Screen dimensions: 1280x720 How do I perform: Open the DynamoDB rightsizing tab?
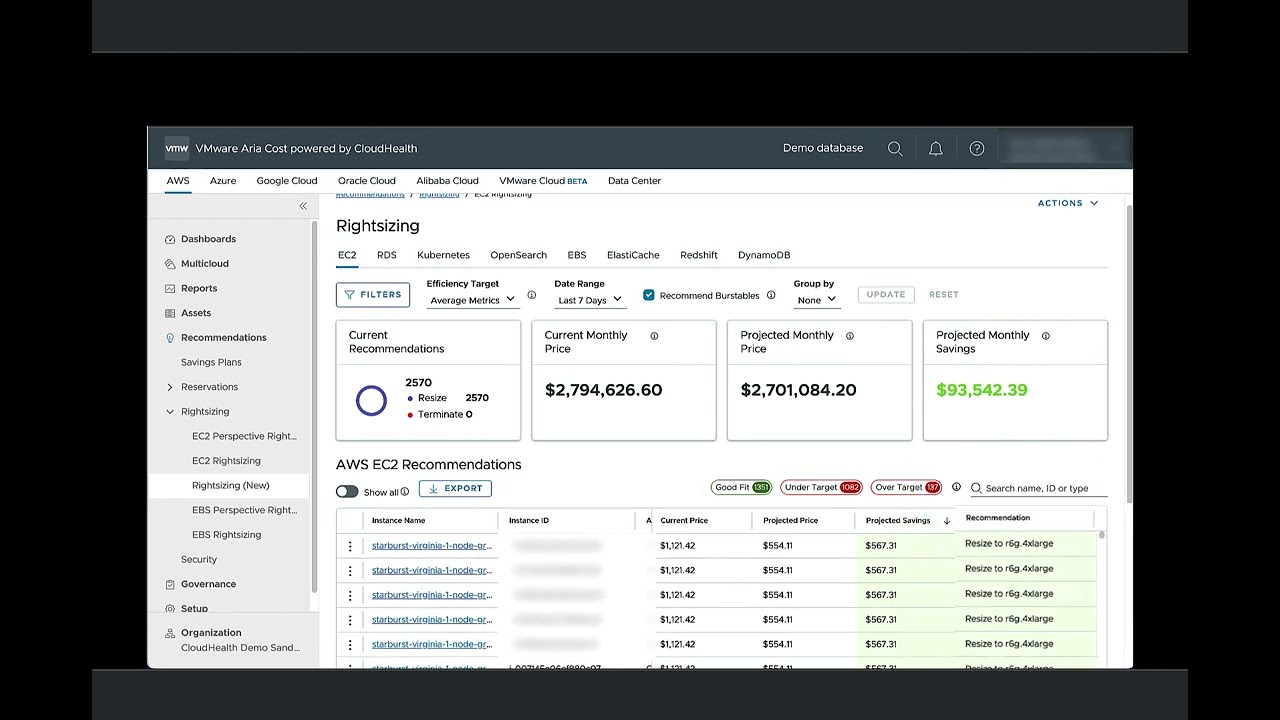pos(764,255)
